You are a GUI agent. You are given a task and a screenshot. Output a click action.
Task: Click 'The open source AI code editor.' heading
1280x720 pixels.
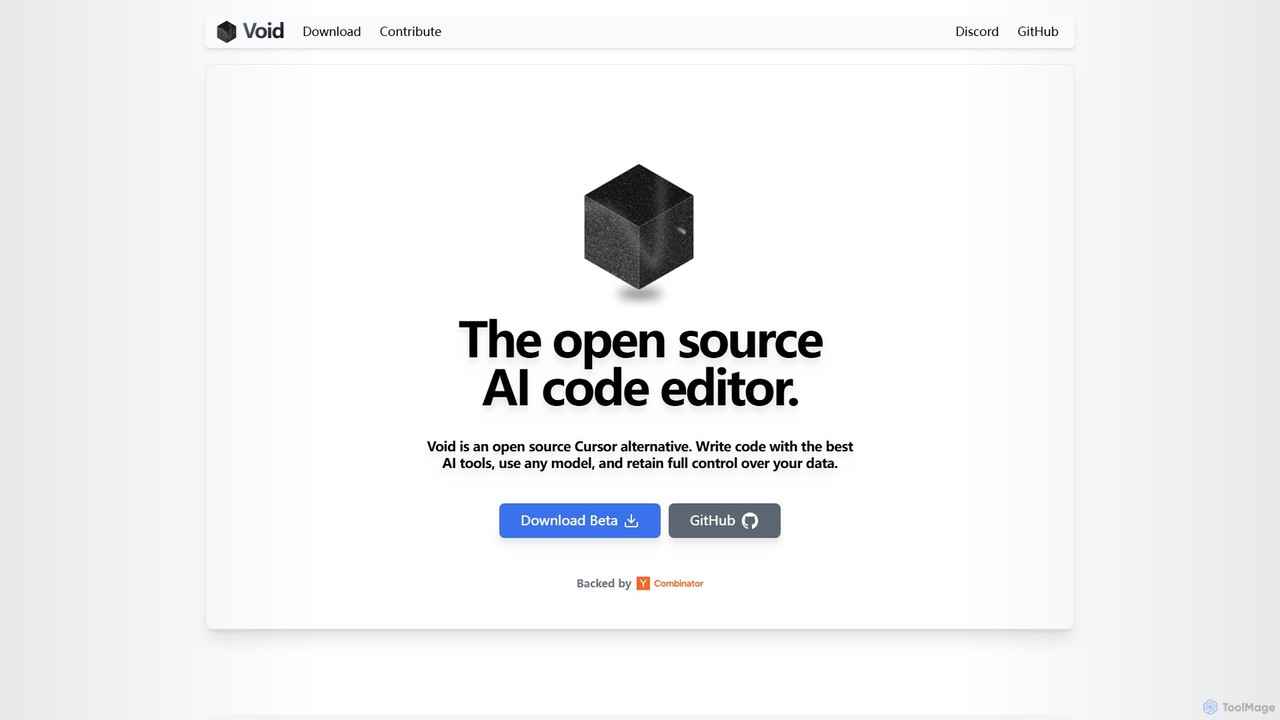click(640, 364)
